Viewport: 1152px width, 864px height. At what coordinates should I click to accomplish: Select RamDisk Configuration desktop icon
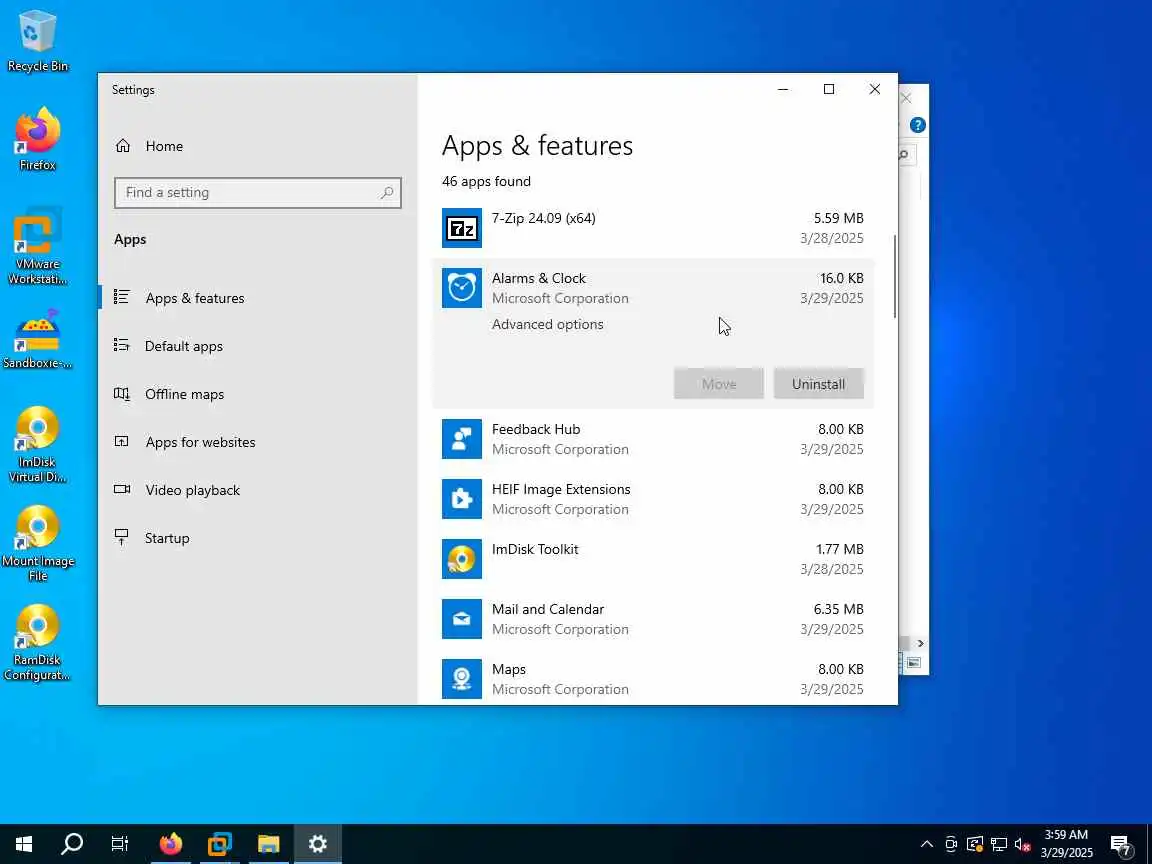click(37, 643)
